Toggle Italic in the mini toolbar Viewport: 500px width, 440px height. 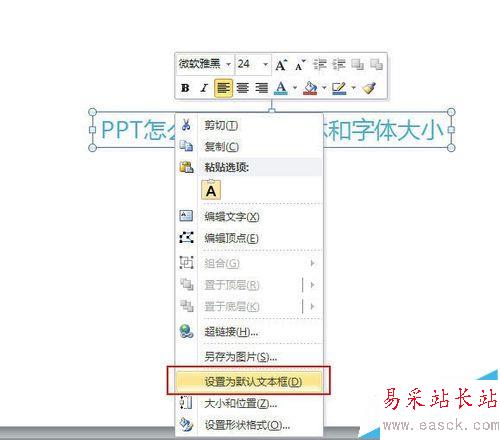click(204, 88)
